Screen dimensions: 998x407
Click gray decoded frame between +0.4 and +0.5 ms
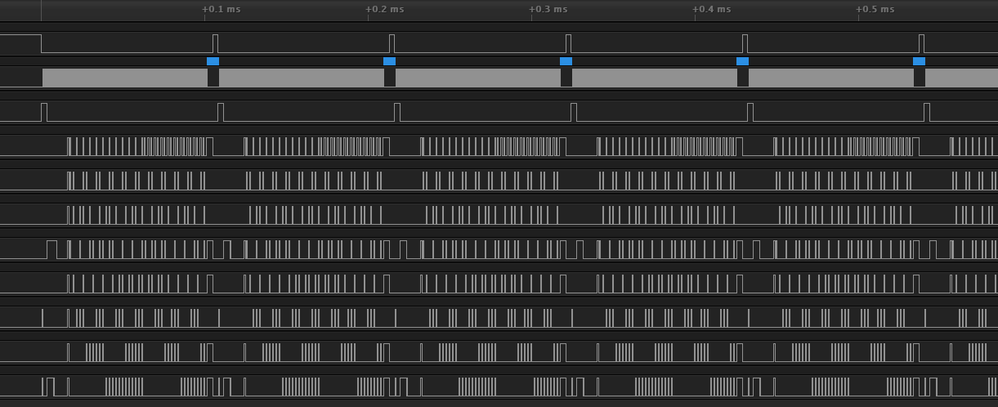[831, 78]
